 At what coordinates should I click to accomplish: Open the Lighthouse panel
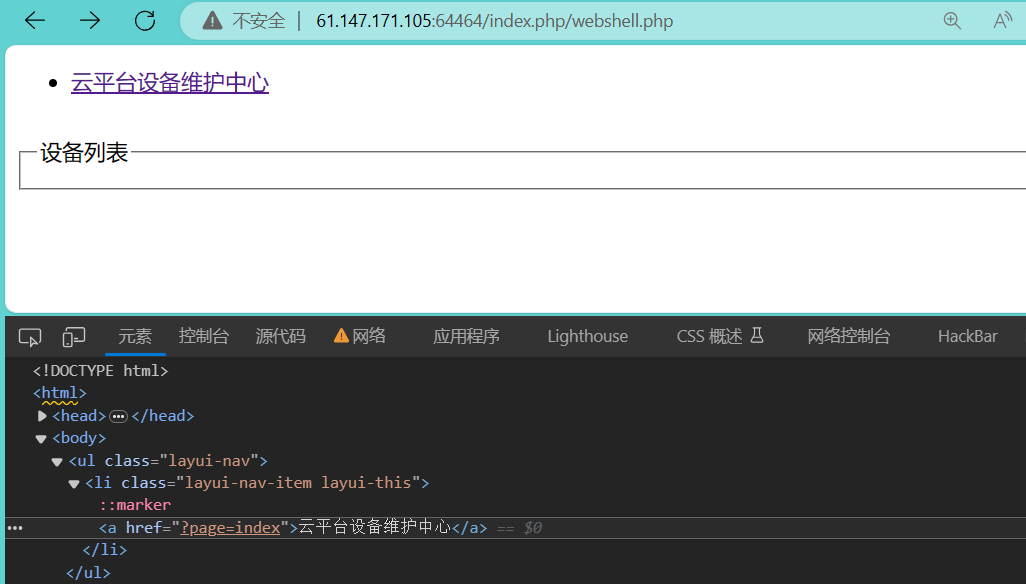coord(587,336)
